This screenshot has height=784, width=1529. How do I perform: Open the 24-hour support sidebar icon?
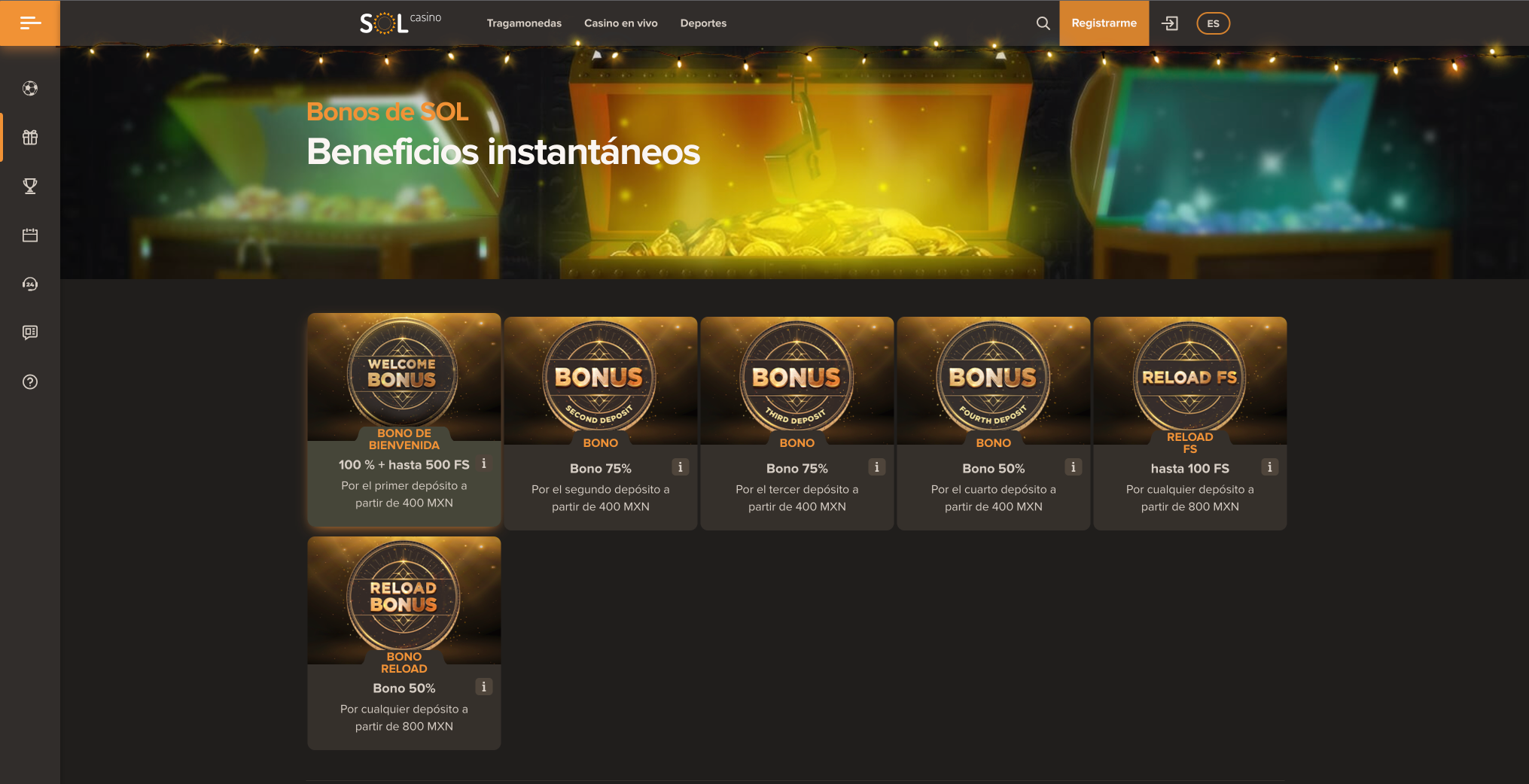tap(30, 284)
